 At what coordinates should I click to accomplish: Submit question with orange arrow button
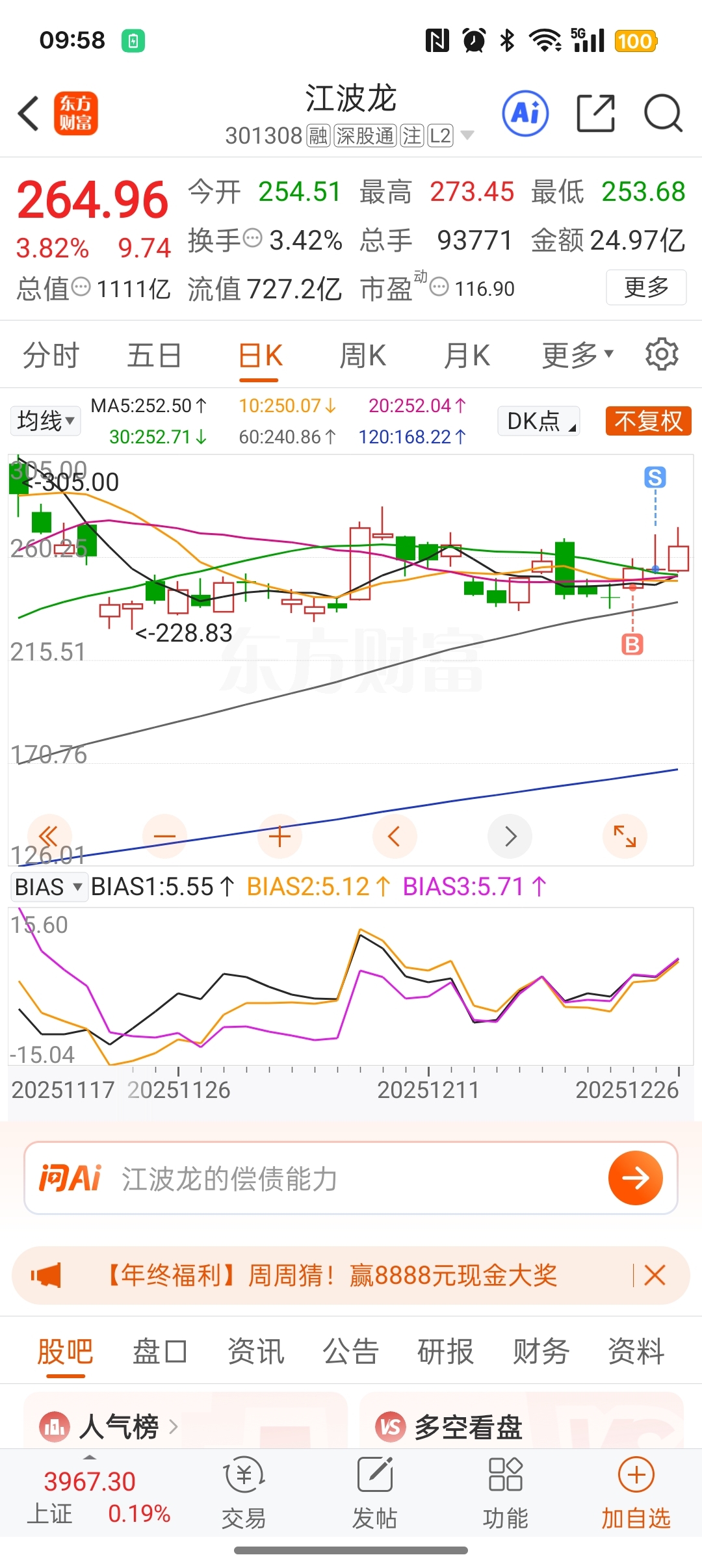(x=635, y=1178)
